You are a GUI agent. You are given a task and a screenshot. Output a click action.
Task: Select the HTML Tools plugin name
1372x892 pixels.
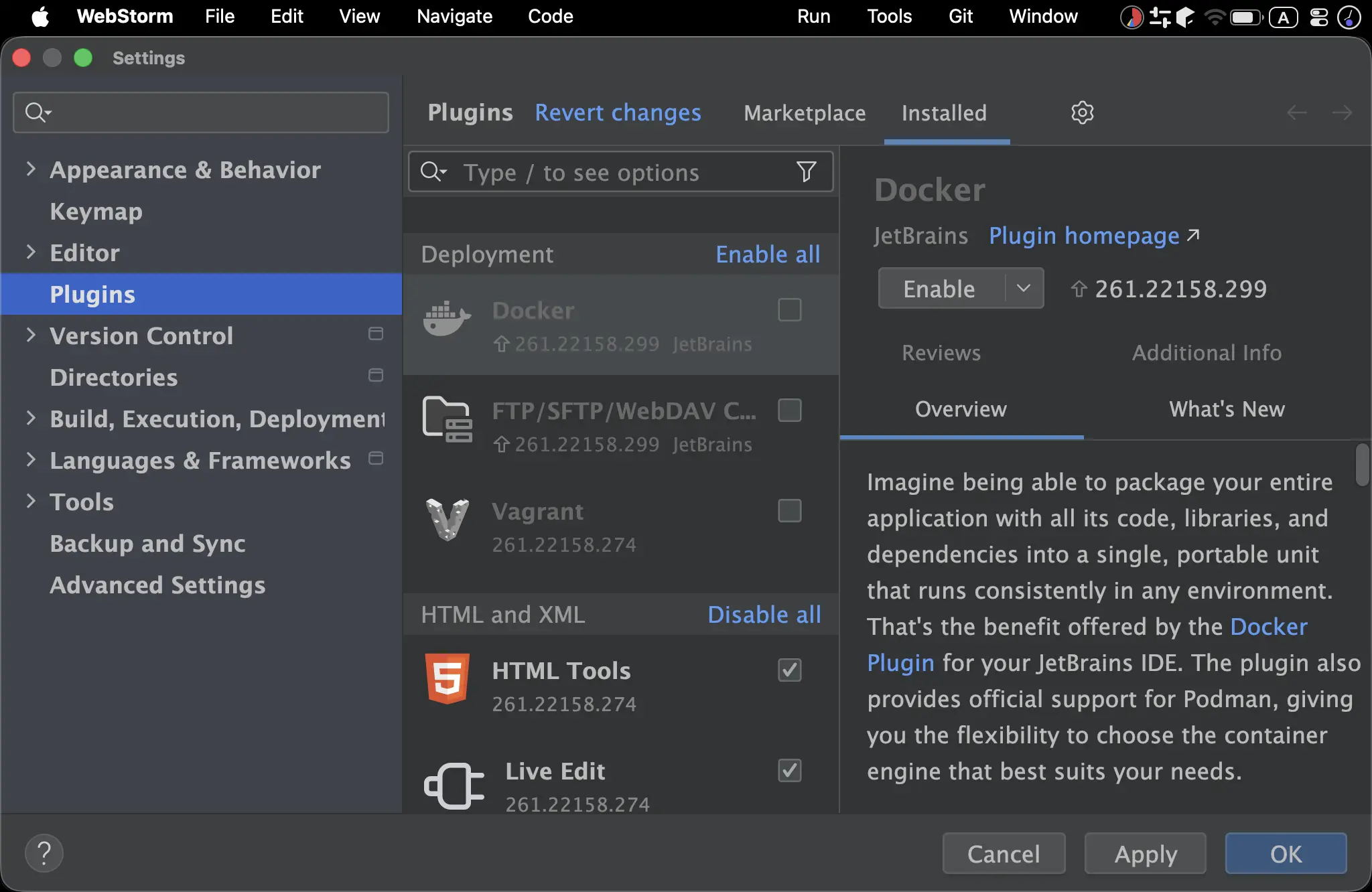pos(561,671)
